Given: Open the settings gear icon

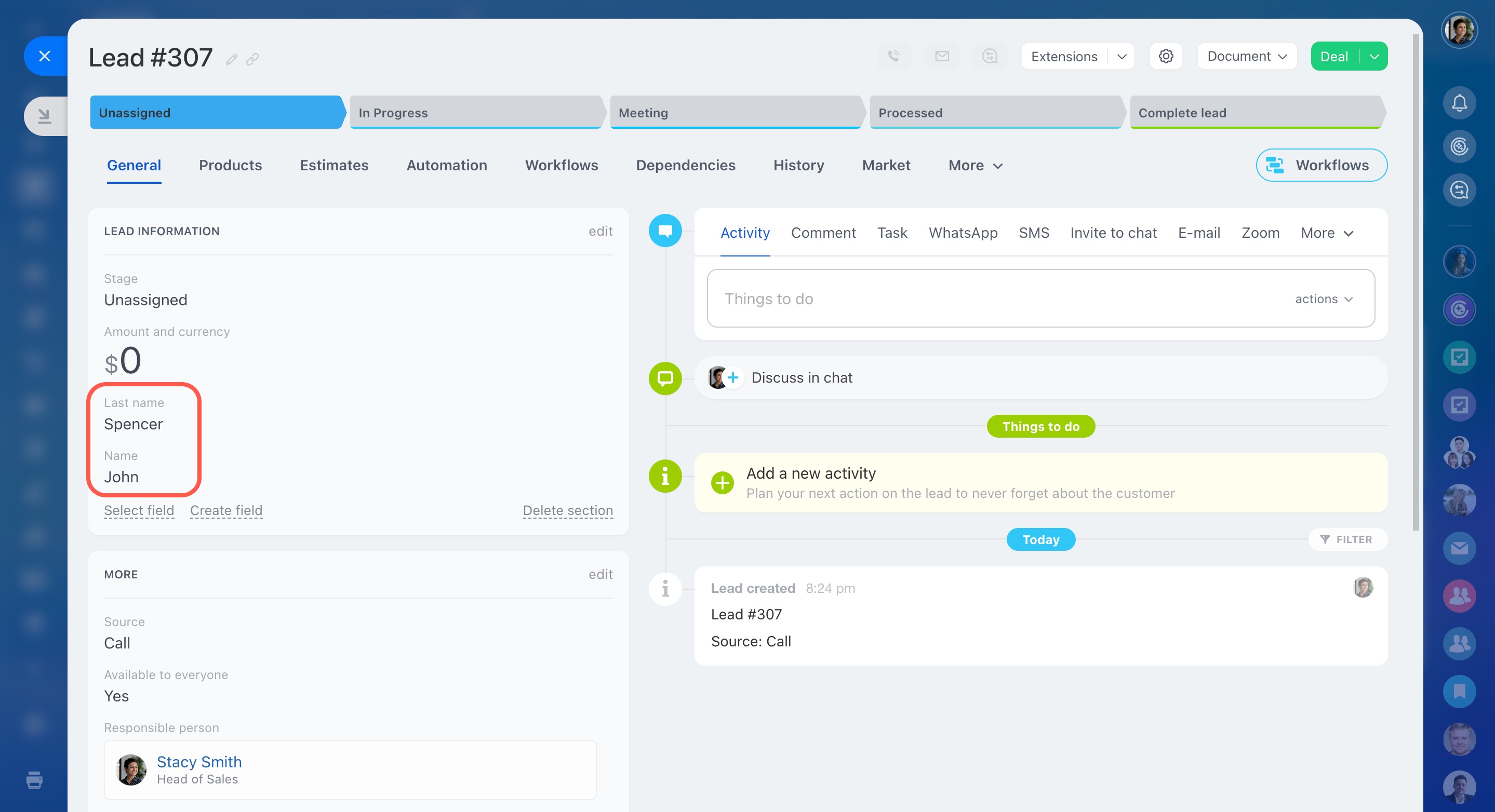Looking at the screenshot, I should point(1166,56).
